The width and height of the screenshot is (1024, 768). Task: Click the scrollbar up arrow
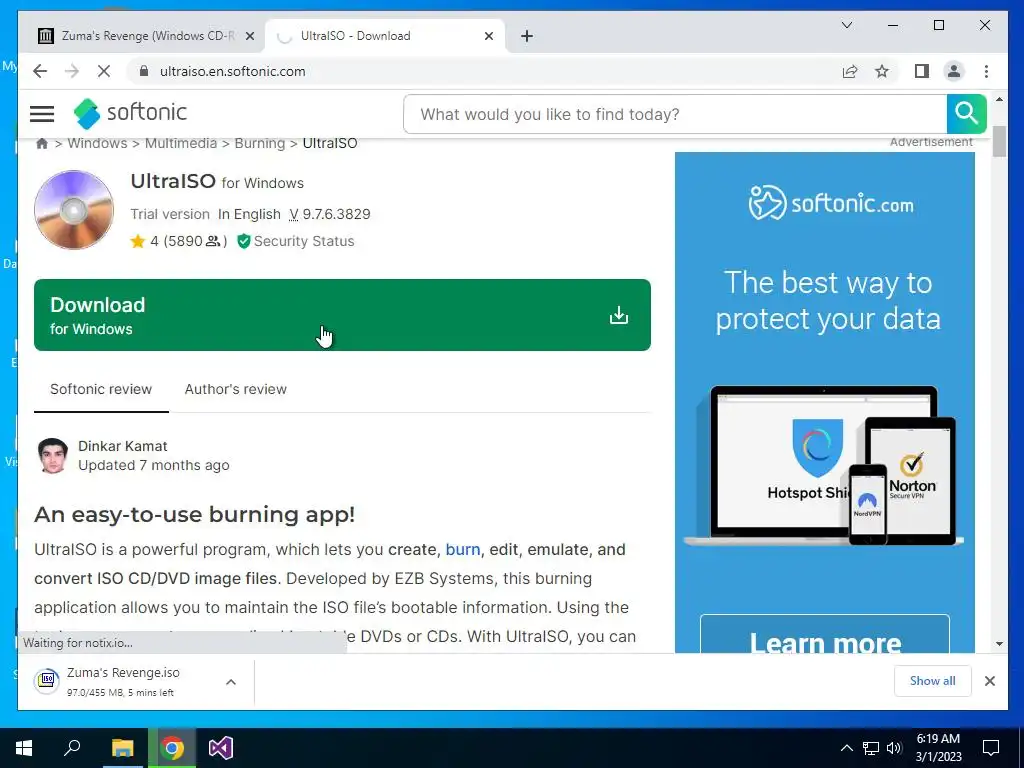[999, 99]
